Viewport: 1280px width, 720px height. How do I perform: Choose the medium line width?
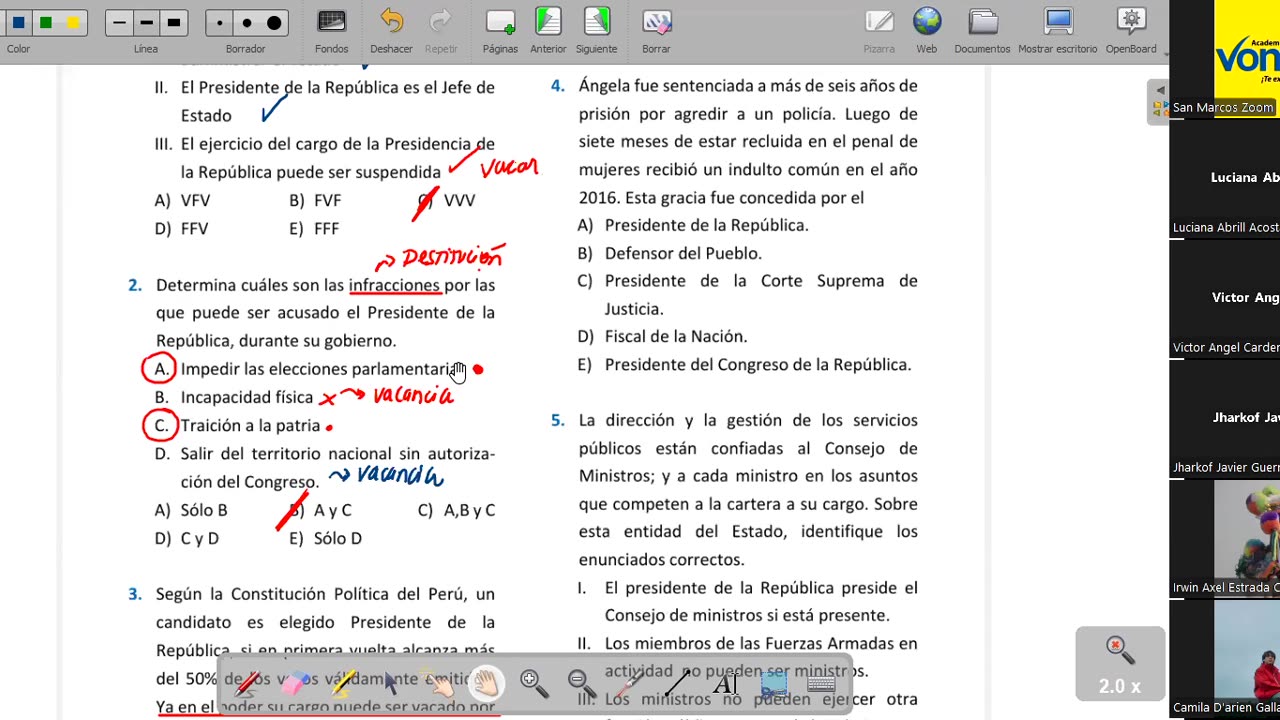pos(146,22)
